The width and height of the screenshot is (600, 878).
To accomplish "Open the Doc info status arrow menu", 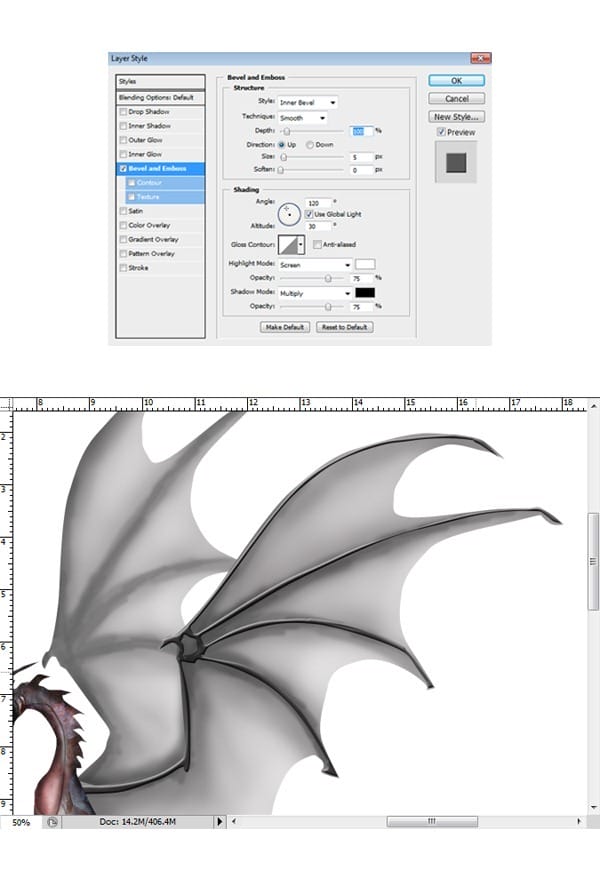I will coord(219,821).
